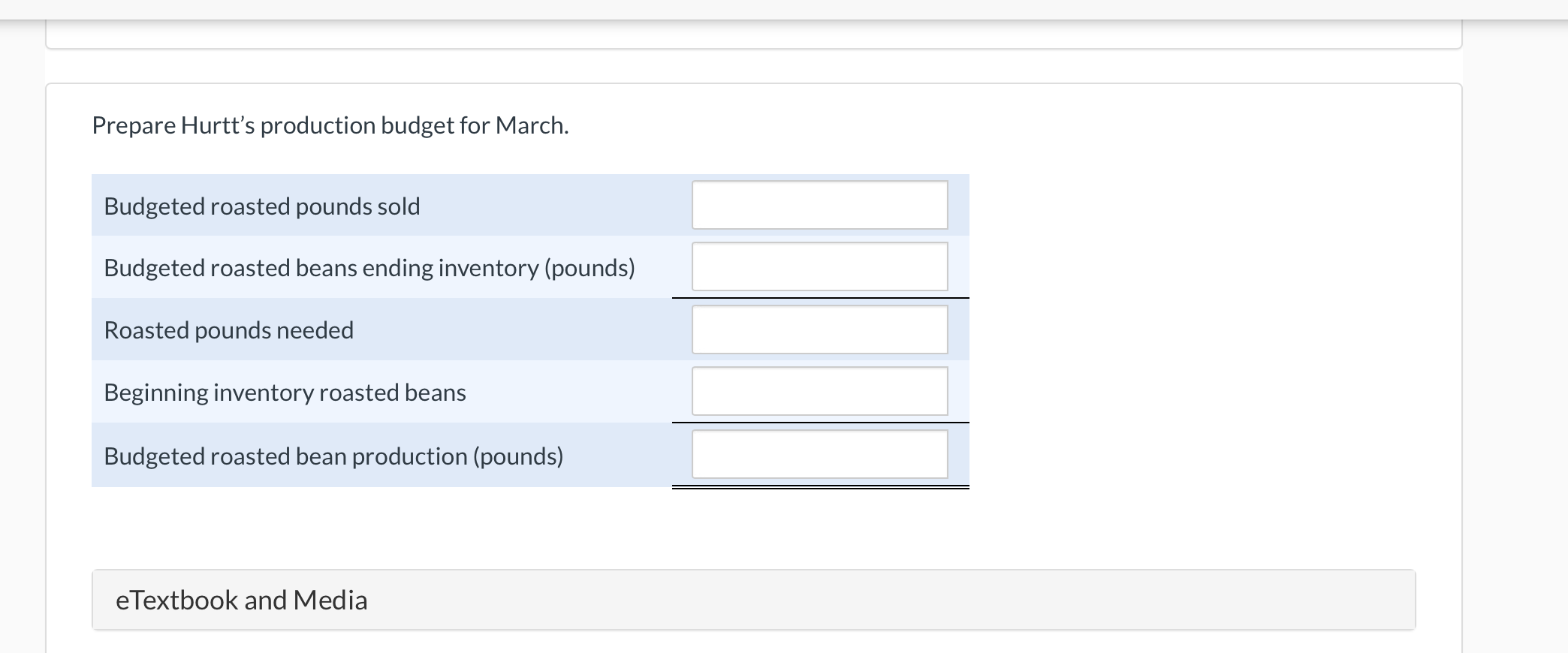Activate the Budgeted roasted bean production field
This screenshot has width=1568, height=653.
pyautogui.click(x=819, y=454)
